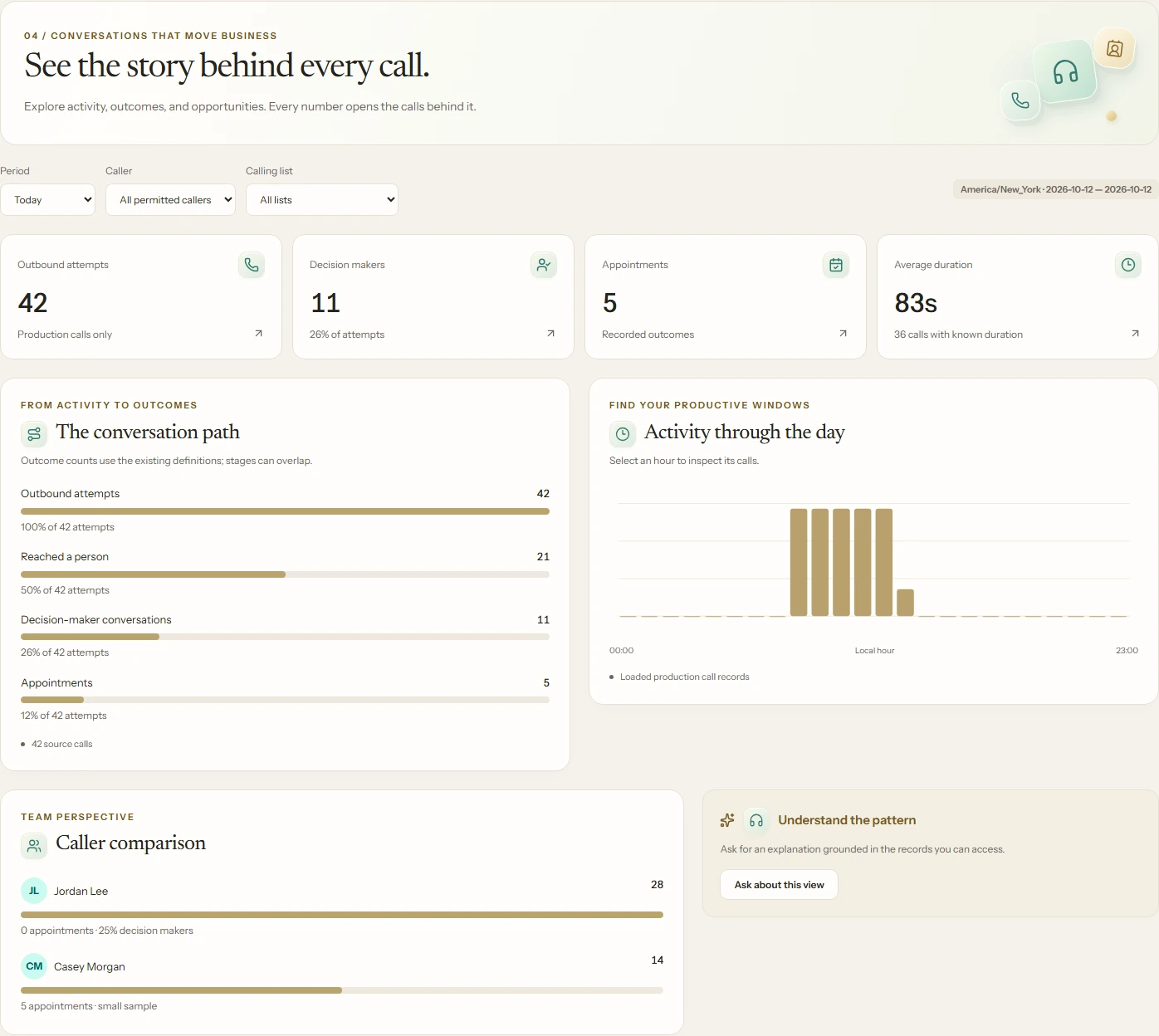Click the 42 outbound attempts card value
The height and width of the screenshot is (1036, 1159).
[33, 303]
